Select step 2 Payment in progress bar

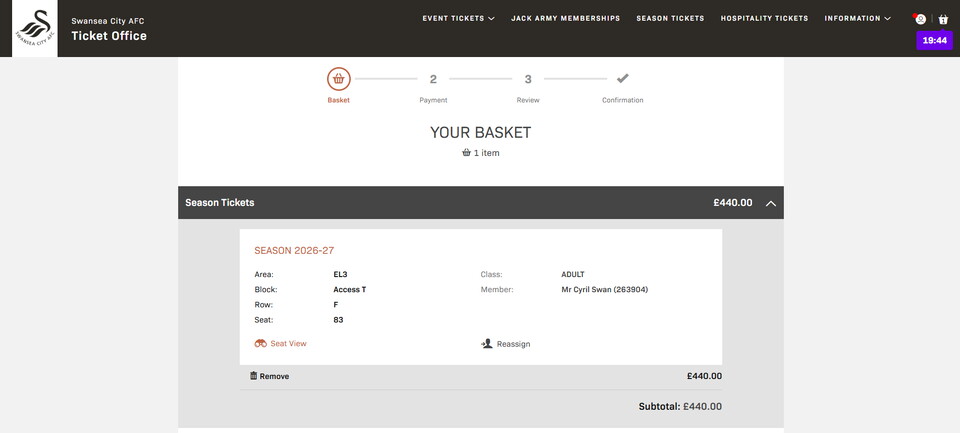tap(433, 80)
